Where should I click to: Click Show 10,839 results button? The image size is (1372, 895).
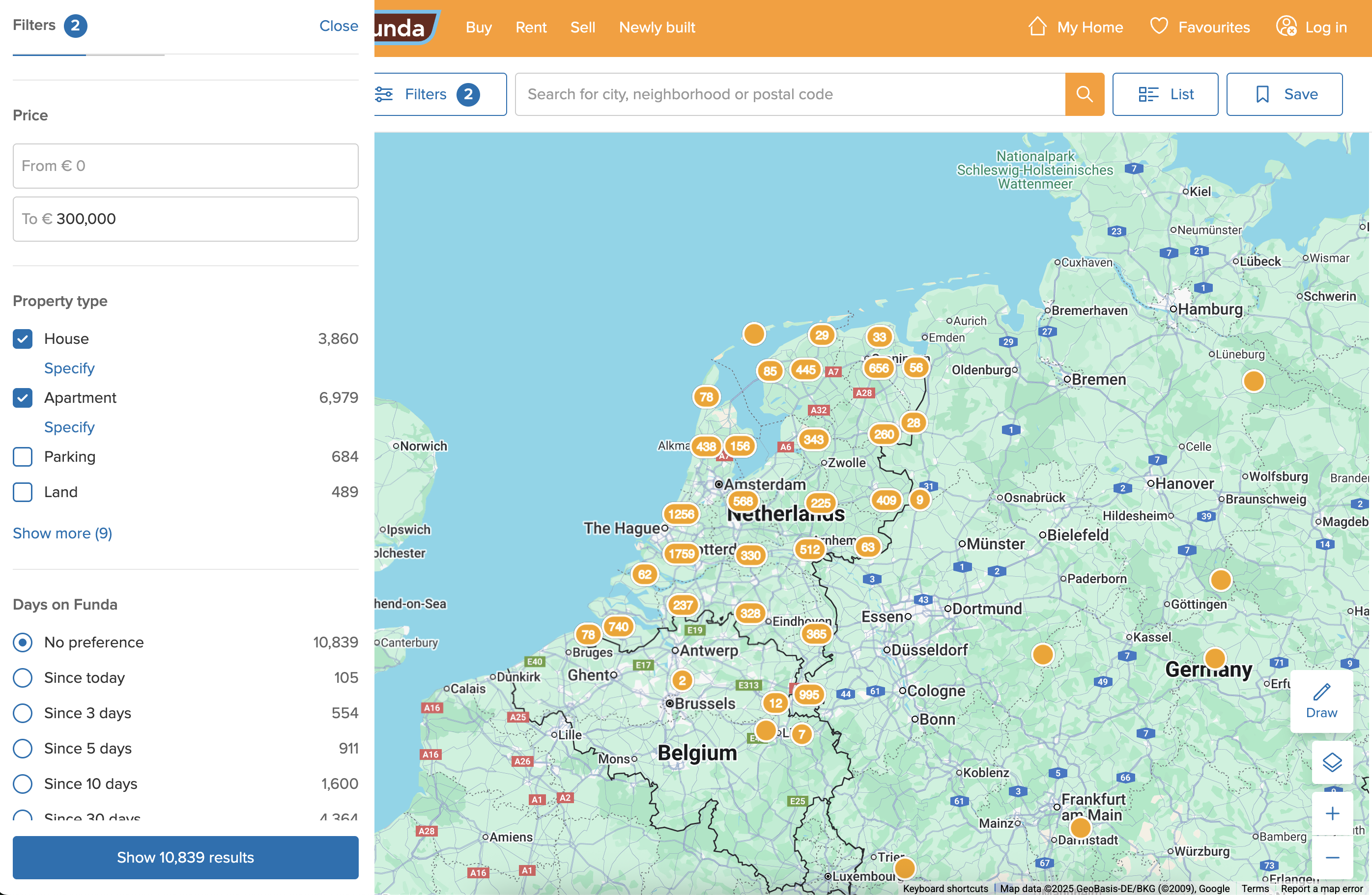point(185,857)
